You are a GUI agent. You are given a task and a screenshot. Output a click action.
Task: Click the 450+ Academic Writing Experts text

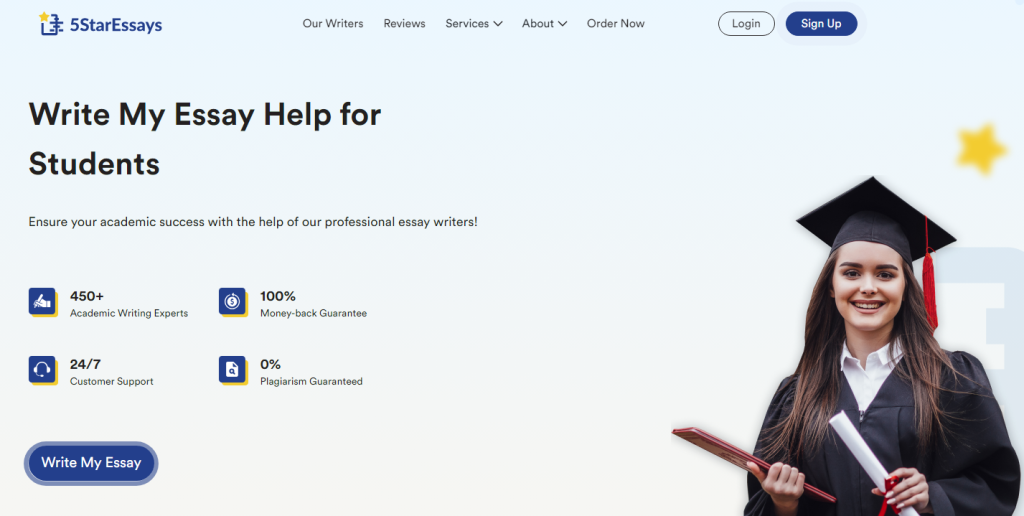129,304
